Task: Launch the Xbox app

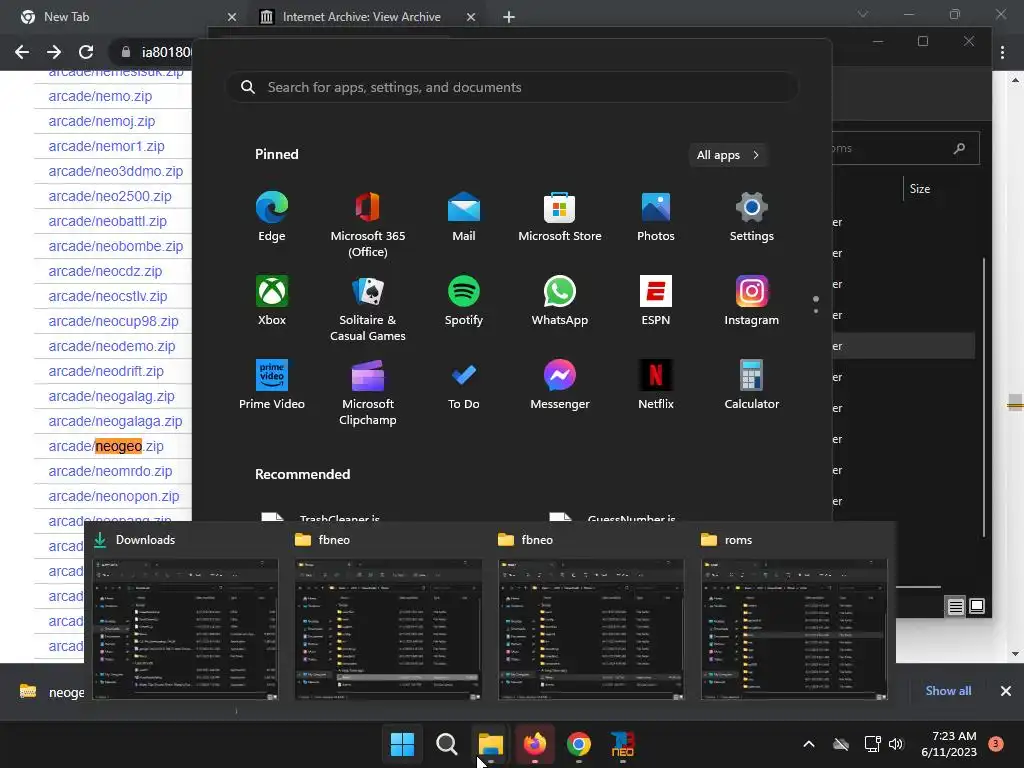Action: 272,301
